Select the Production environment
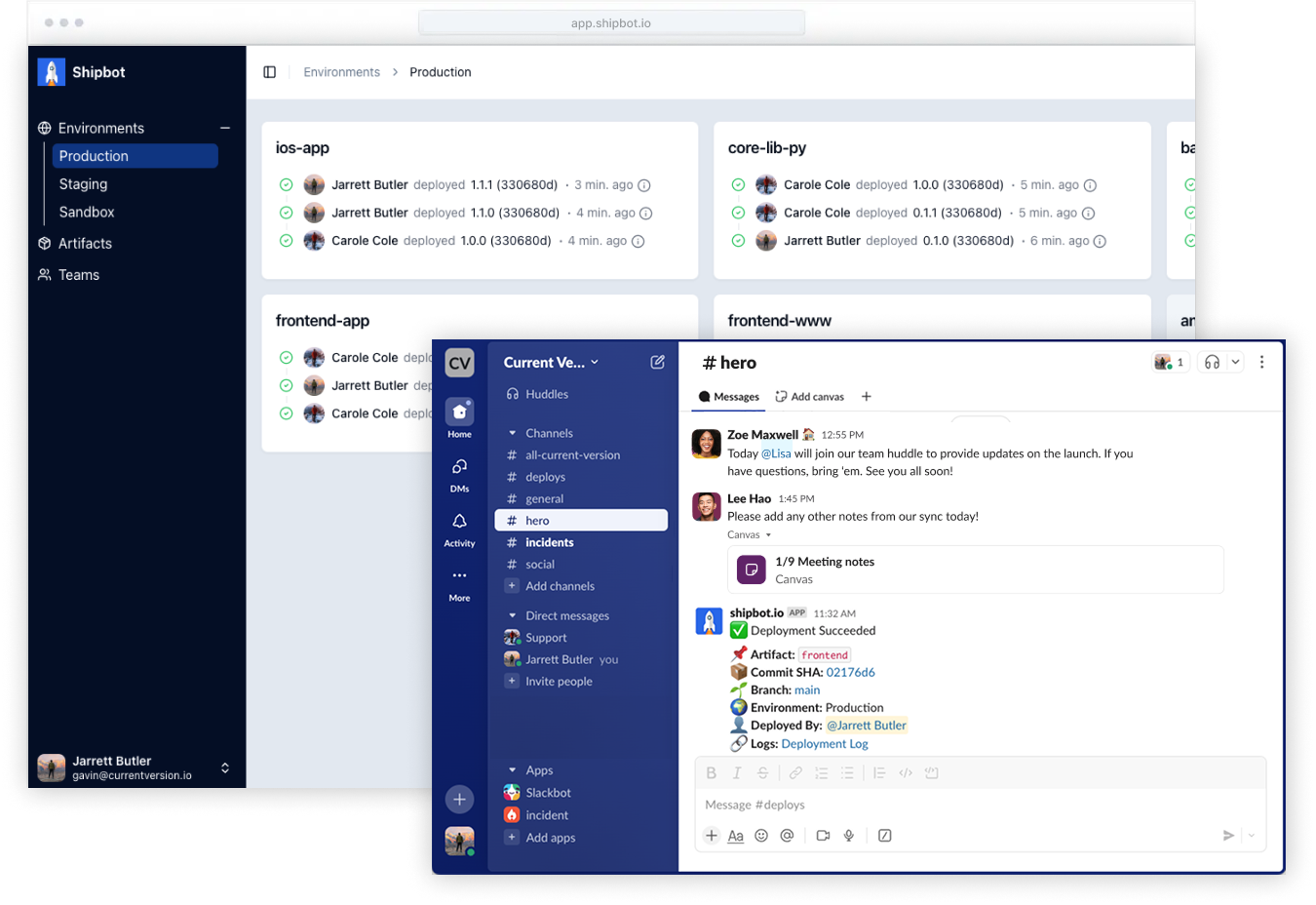 coord(135,156)
